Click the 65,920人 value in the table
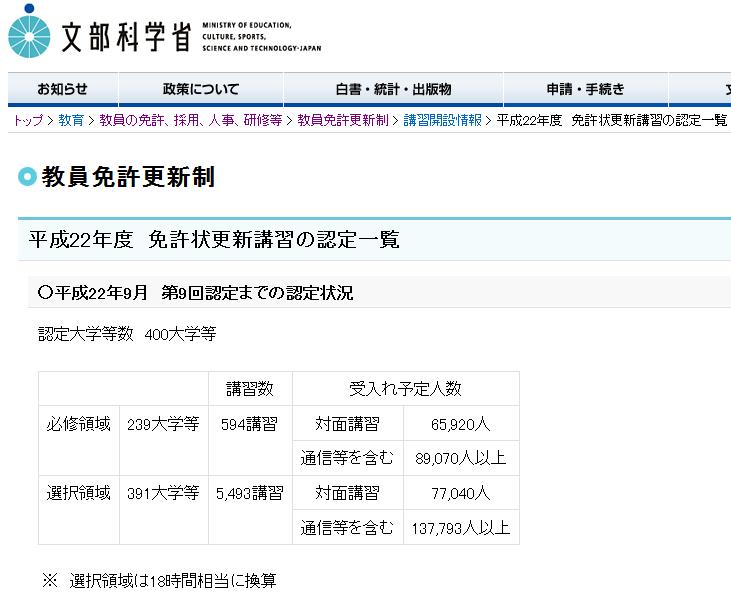Viewport: 731px width, 602px height. coord(461,423)
